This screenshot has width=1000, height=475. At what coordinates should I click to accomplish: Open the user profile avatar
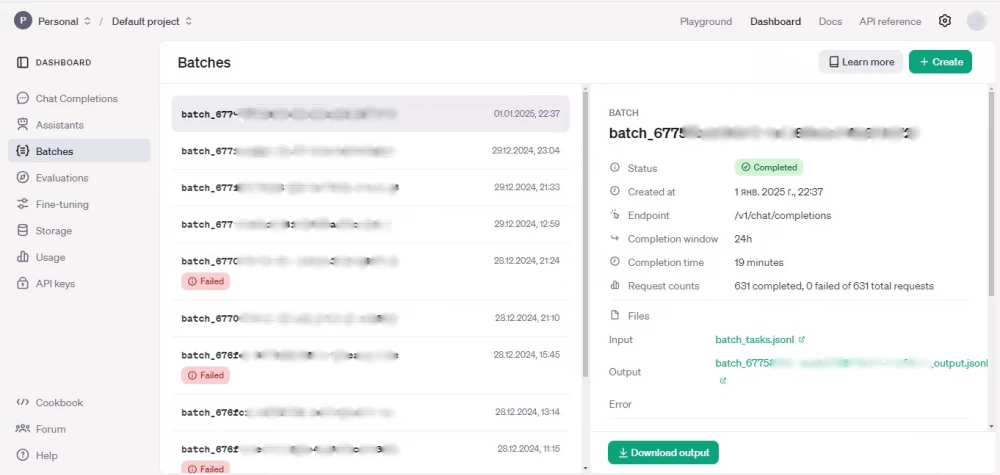pos(976,21)
